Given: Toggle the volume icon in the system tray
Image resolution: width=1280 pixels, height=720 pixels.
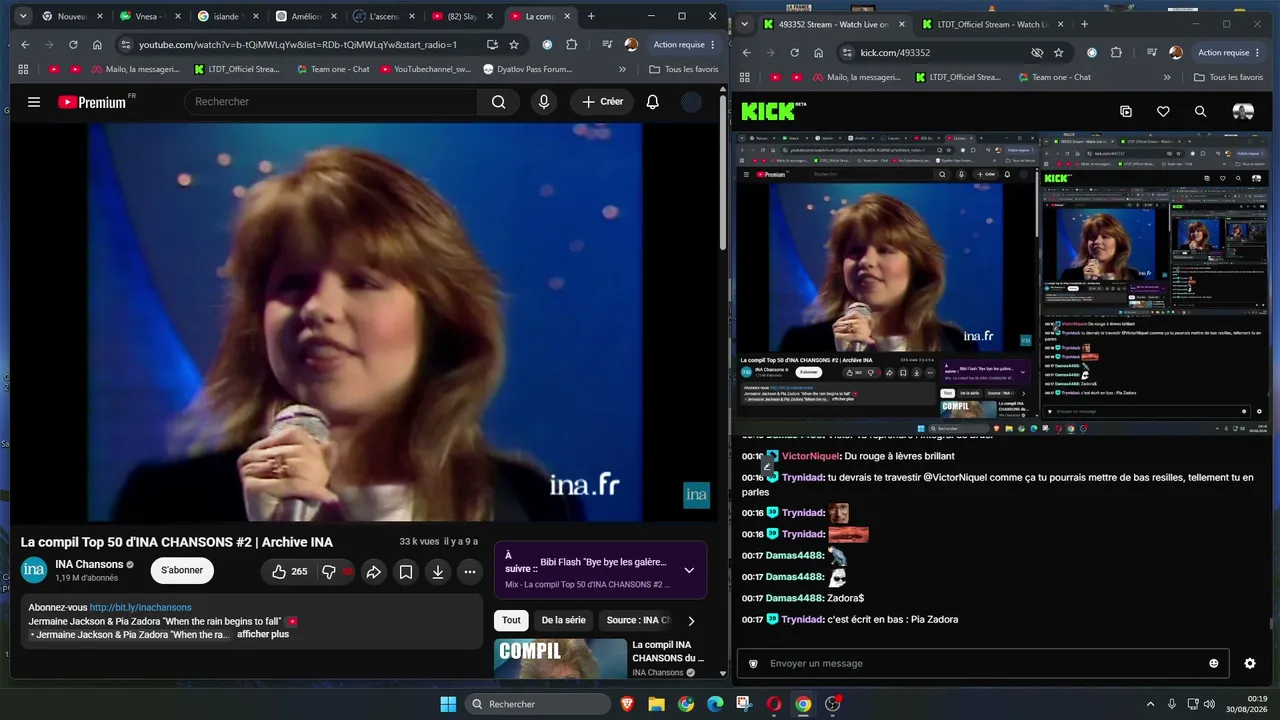Looking at the screenshot, I should click(1210, 704).
